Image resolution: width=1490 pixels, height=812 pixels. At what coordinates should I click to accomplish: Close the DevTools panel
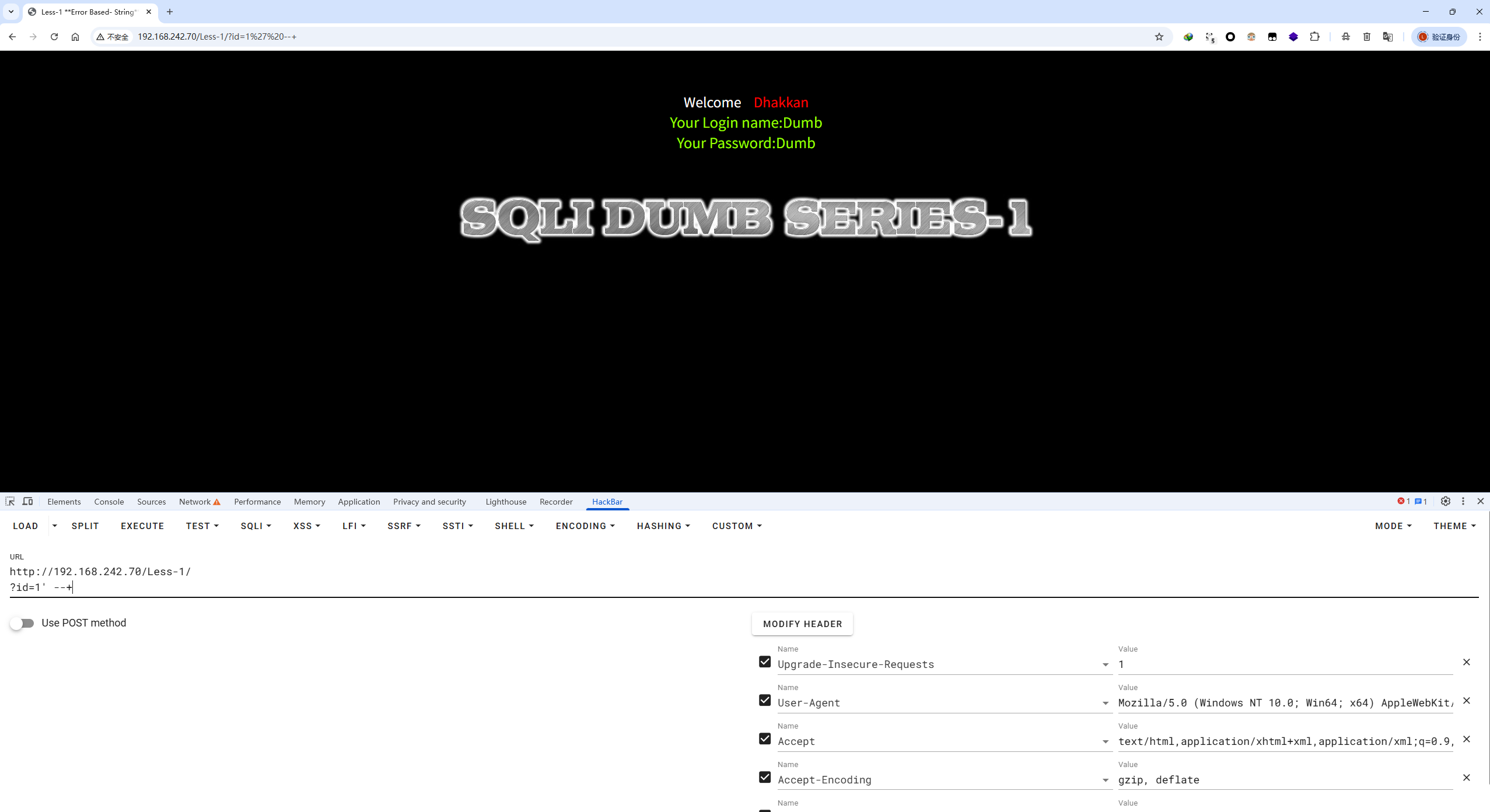1481,501
